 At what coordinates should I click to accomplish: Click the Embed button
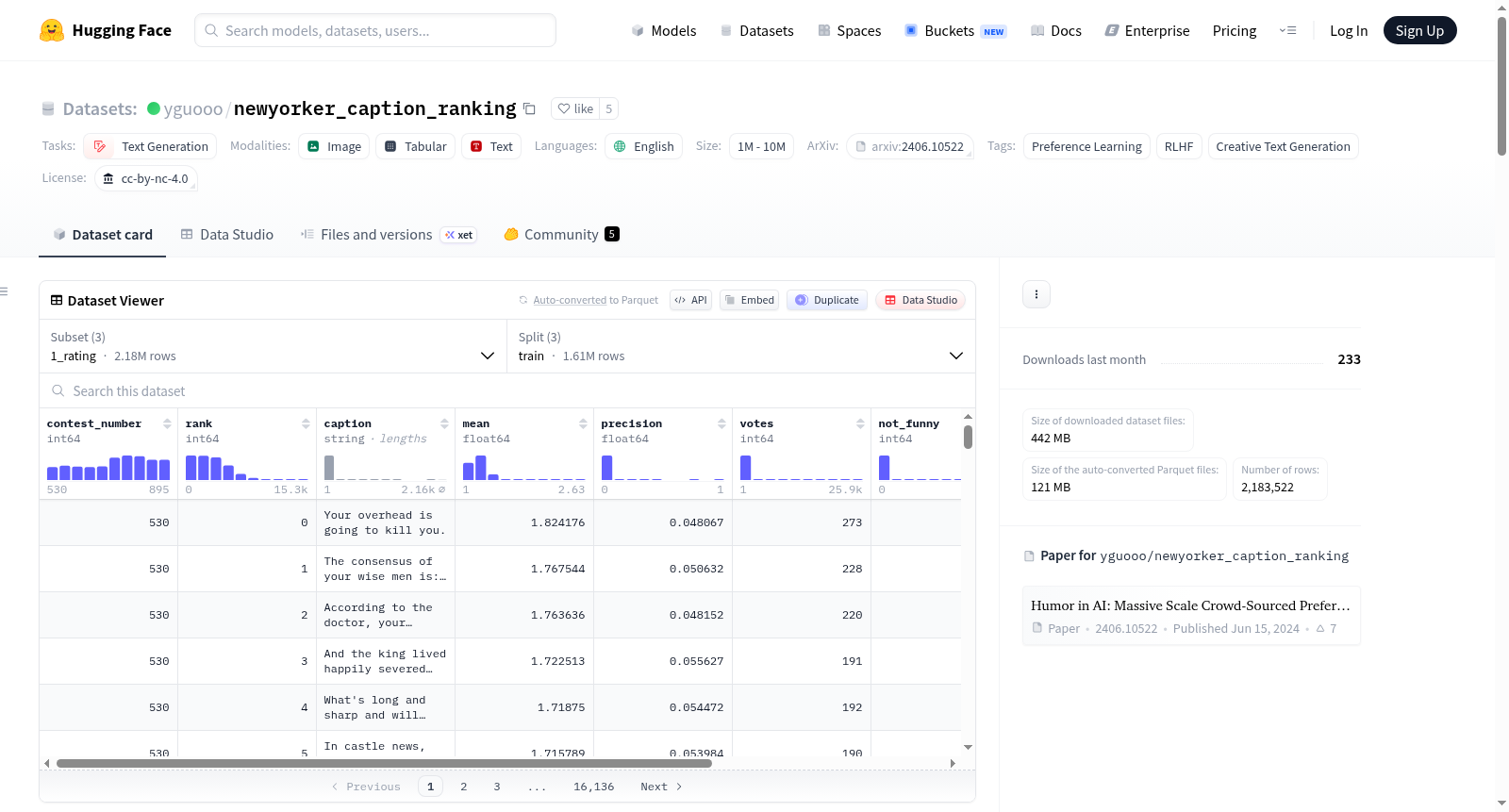[749, 300]
